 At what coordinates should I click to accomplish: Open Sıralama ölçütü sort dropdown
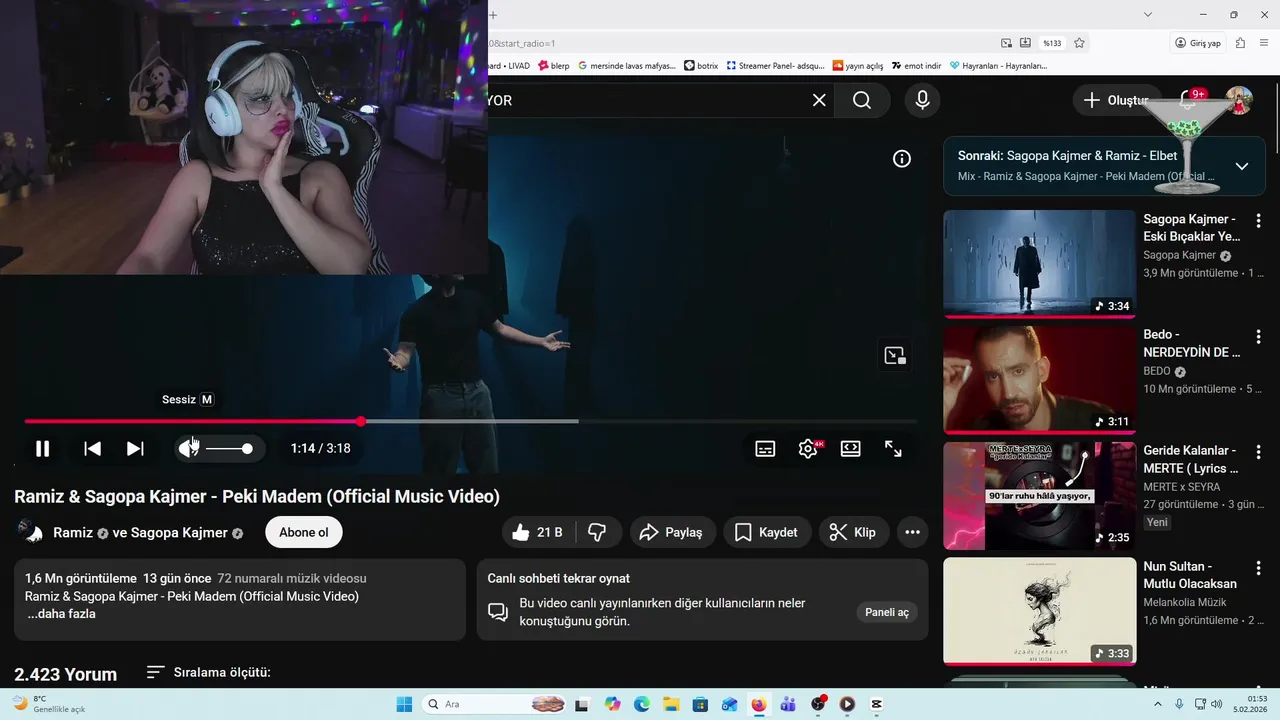(x=208, y=673)
